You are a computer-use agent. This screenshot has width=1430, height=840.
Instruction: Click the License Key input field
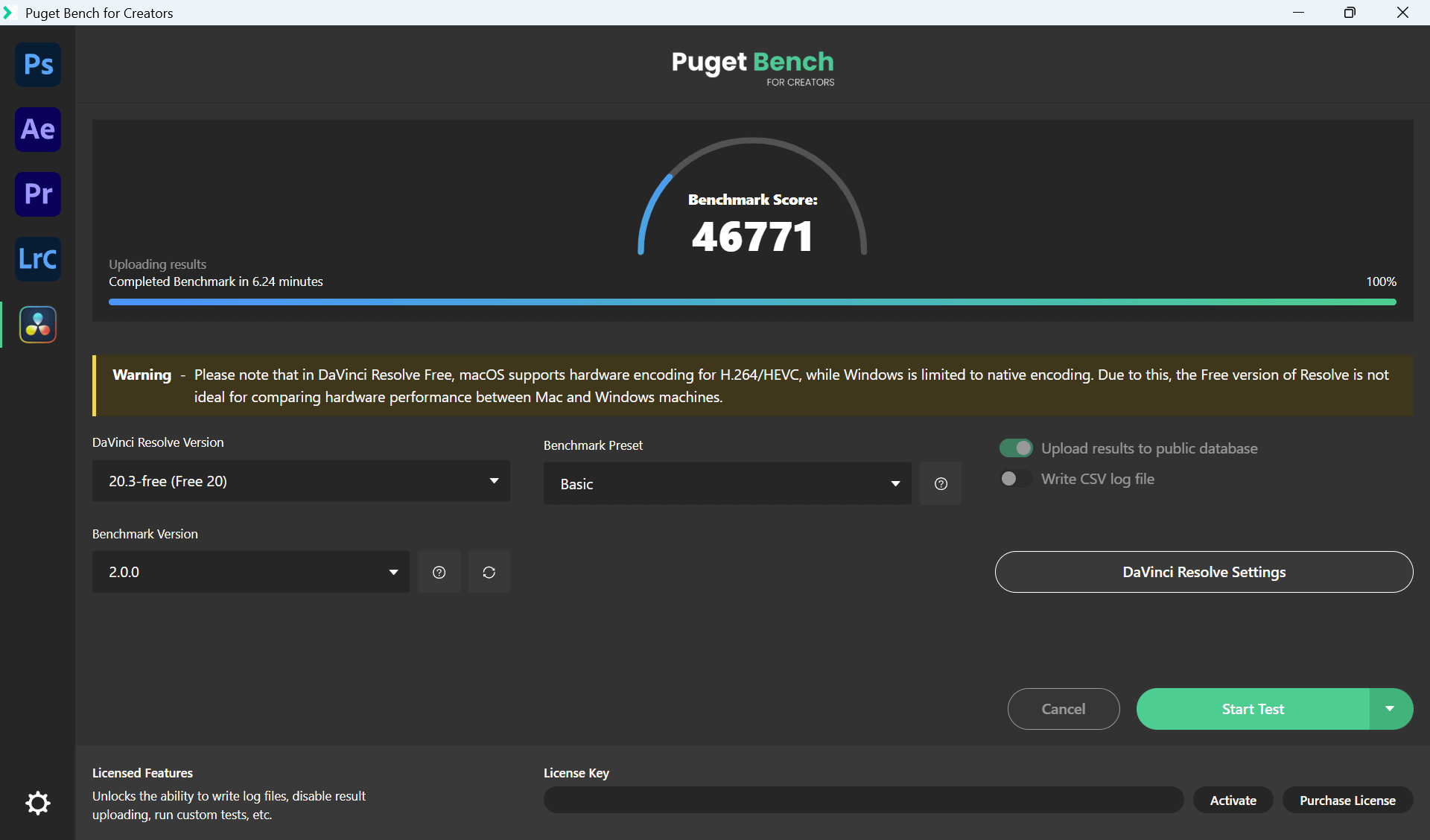coord(863,801)
